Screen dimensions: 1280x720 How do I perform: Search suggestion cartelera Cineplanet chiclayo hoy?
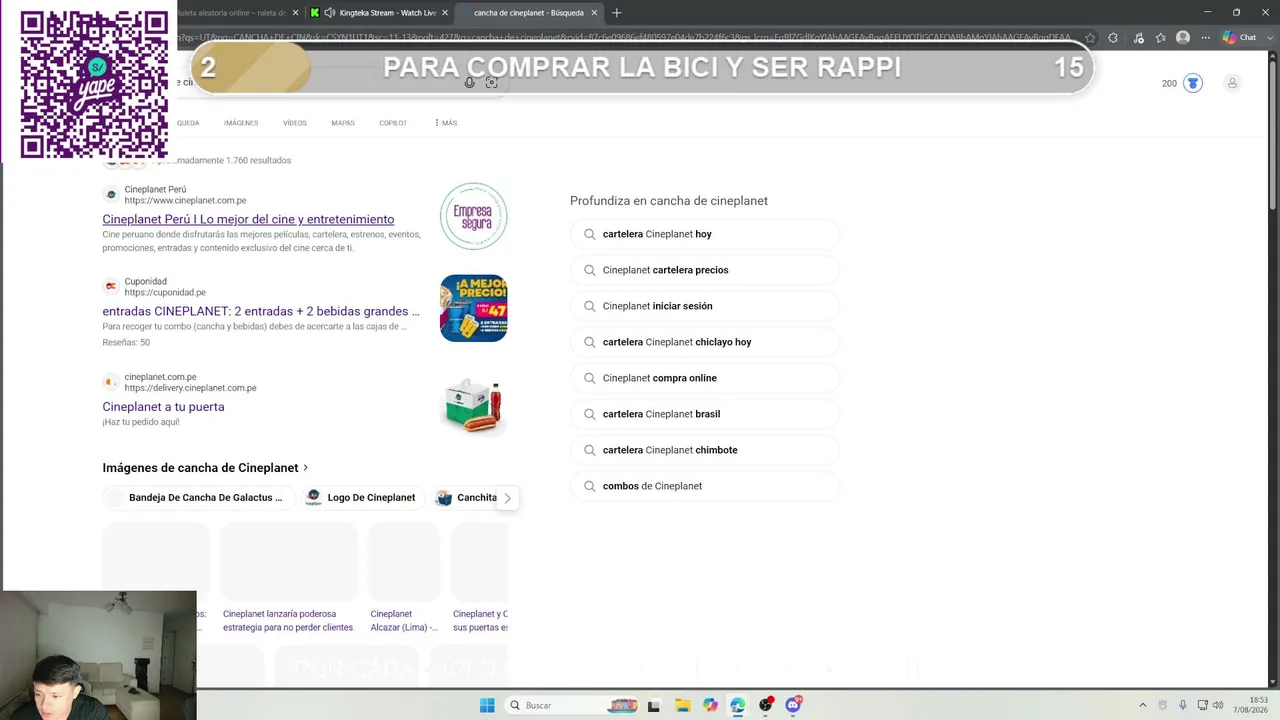click(x=705, y=342)
